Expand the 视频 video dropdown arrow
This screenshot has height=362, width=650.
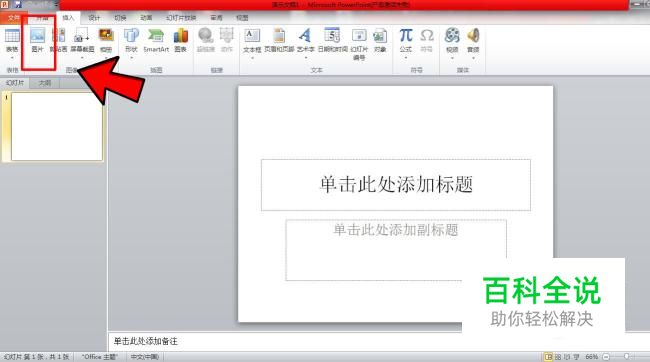pos(452,58)
